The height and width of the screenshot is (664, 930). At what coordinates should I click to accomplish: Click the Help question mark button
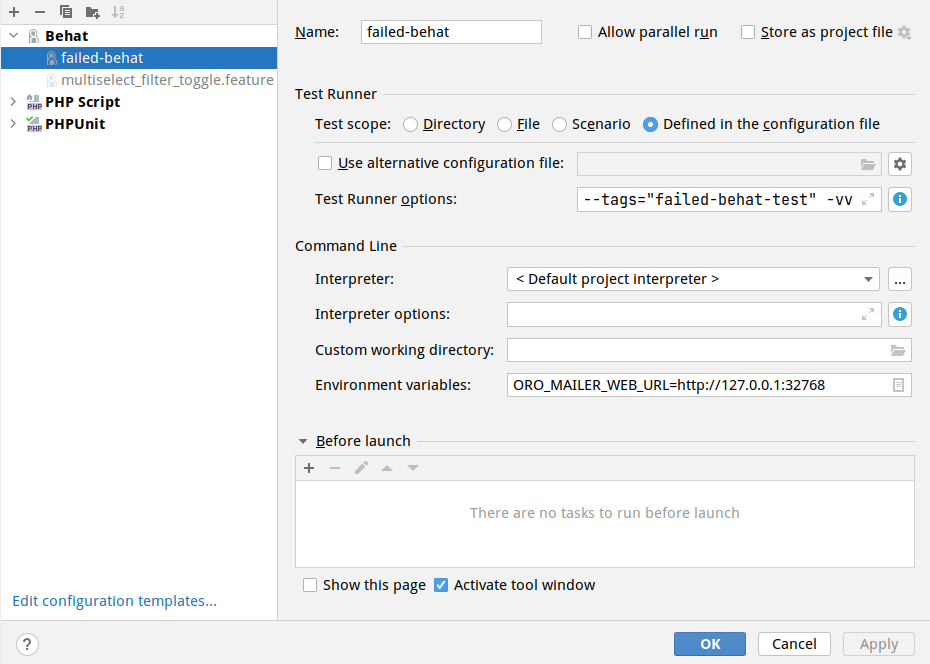coord(27,644)
